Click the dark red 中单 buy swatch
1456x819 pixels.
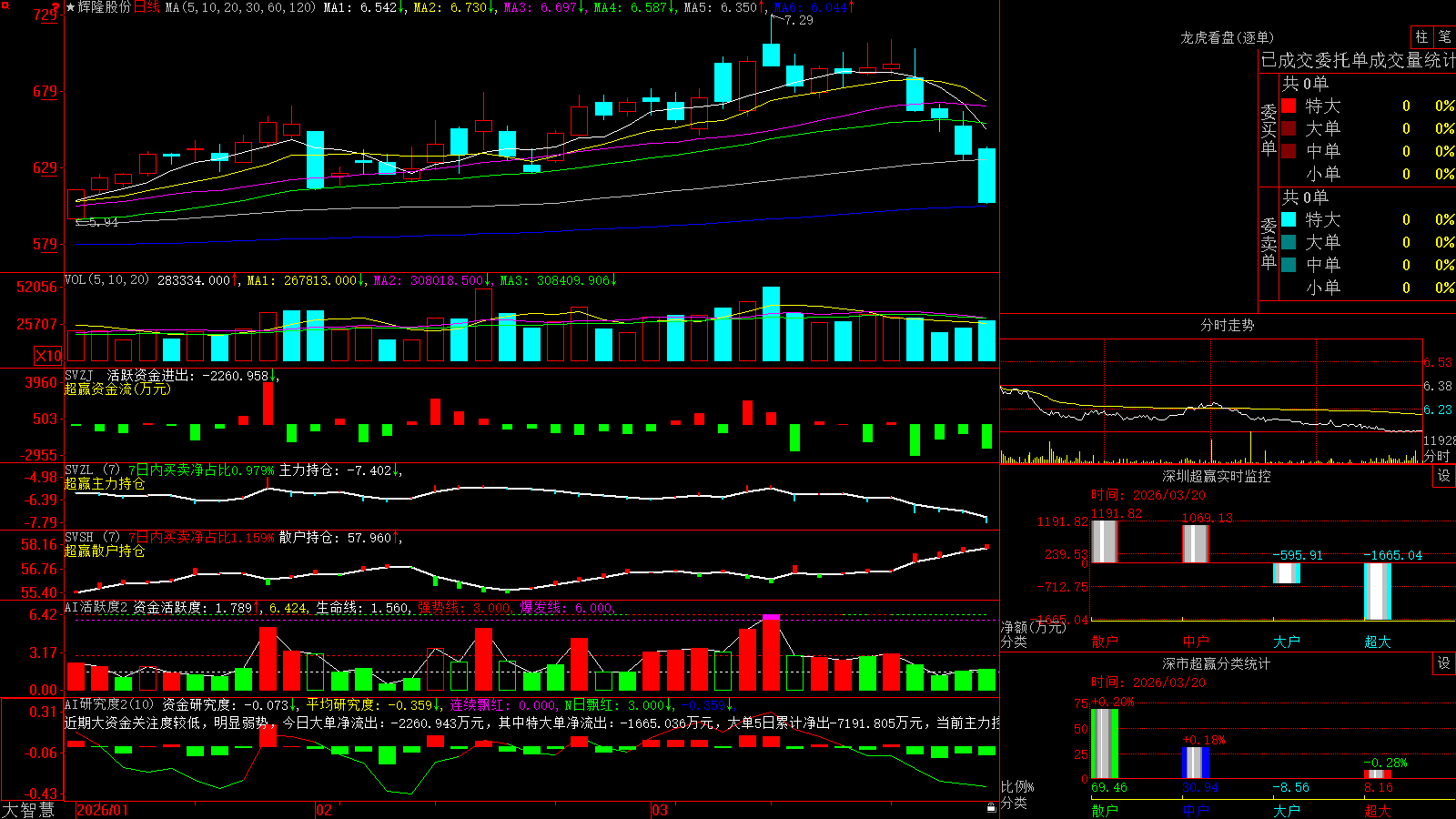click(x=1289, y=151)
